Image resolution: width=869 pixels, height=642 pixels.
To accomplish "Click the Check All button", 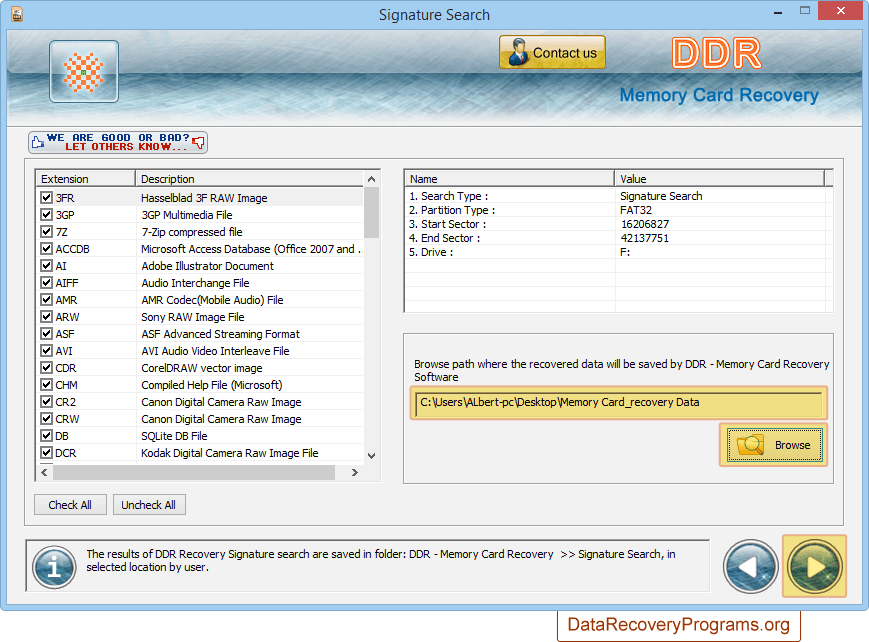I will 70,505.
